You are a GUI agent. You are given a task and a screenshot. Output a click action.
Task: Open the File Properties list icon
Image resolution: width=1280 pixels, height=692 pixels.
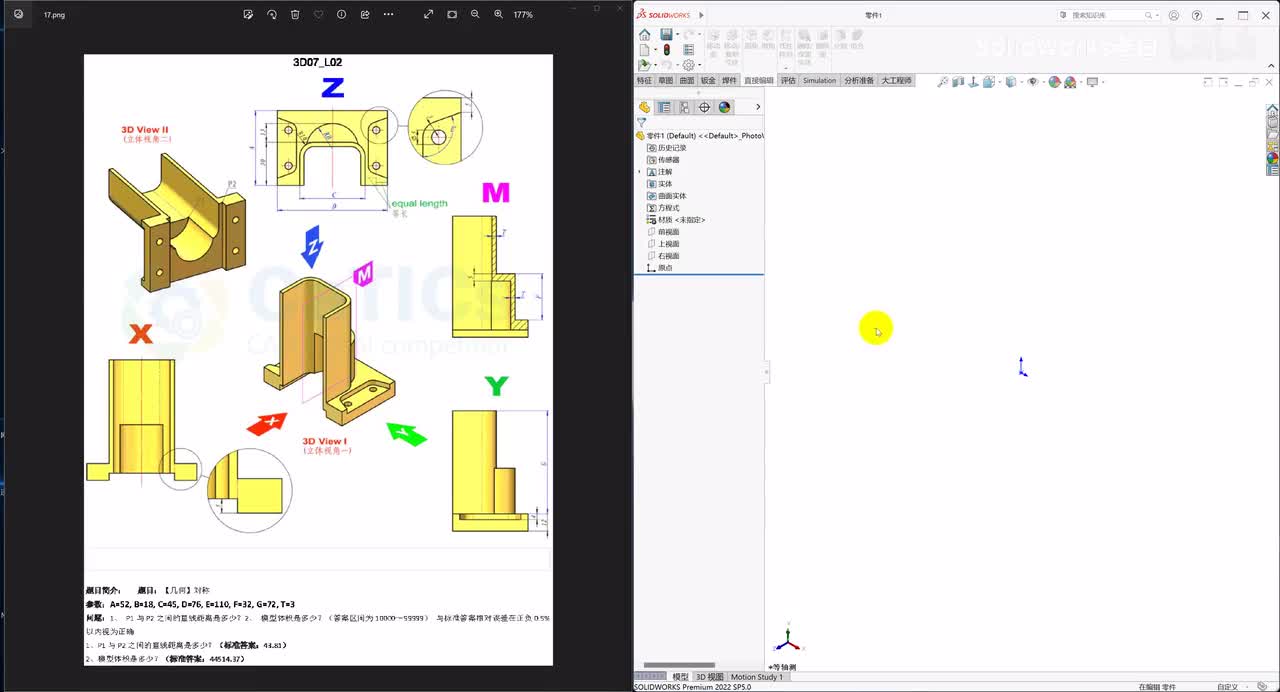click(688, 49)
